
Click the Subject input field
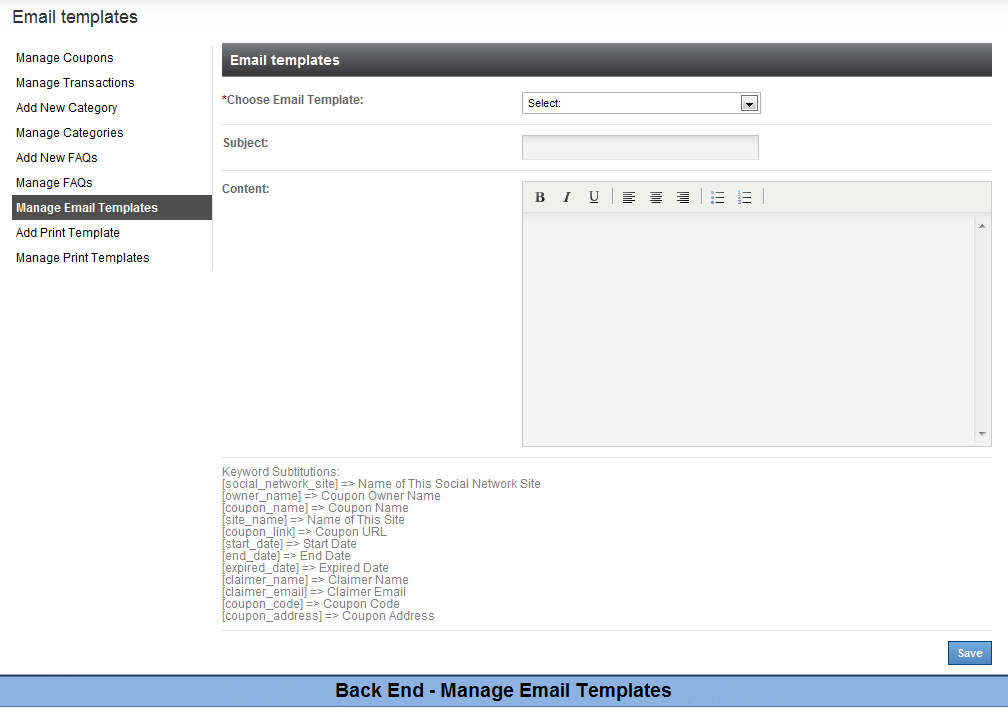pos(640,147)
